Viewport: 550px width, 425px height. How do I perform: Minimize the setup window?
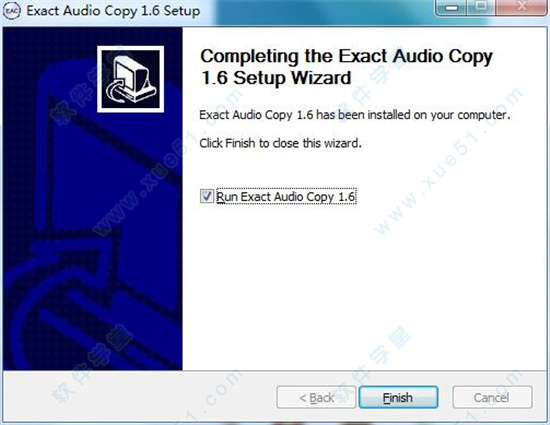tap(451, 7)
